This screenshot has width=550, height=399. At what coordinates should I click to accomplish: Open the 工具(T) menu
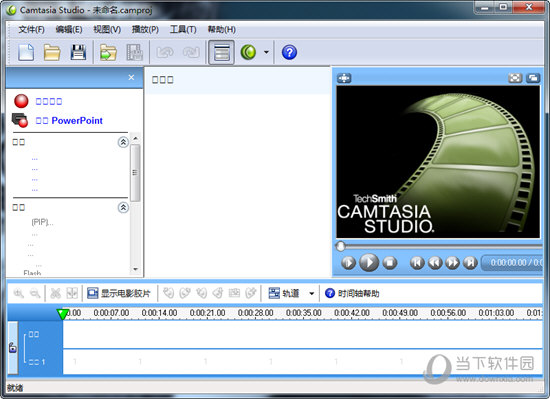(183, 29)
